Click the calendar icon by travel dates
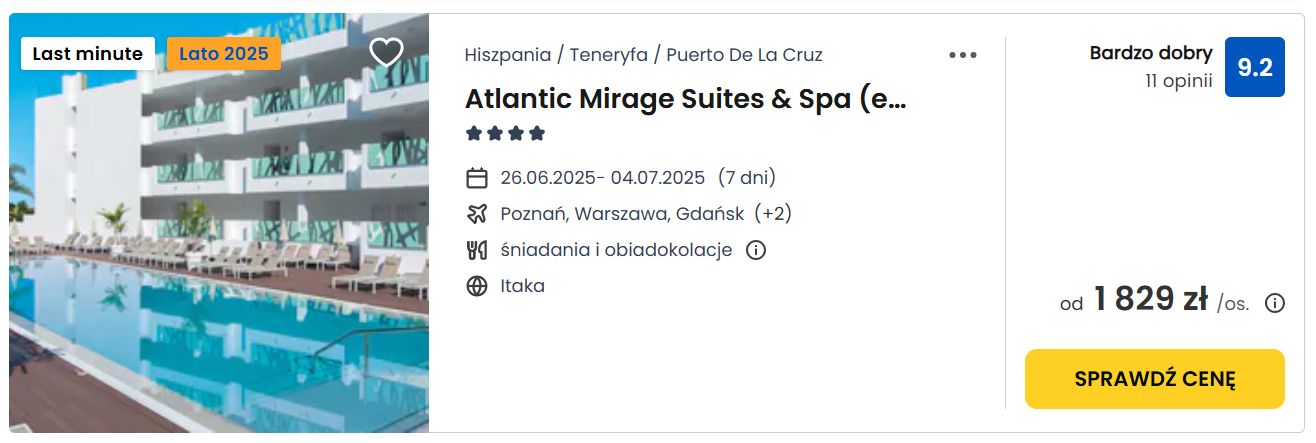The height and width of the screenshot is (443, 1316). click(477, 178)
